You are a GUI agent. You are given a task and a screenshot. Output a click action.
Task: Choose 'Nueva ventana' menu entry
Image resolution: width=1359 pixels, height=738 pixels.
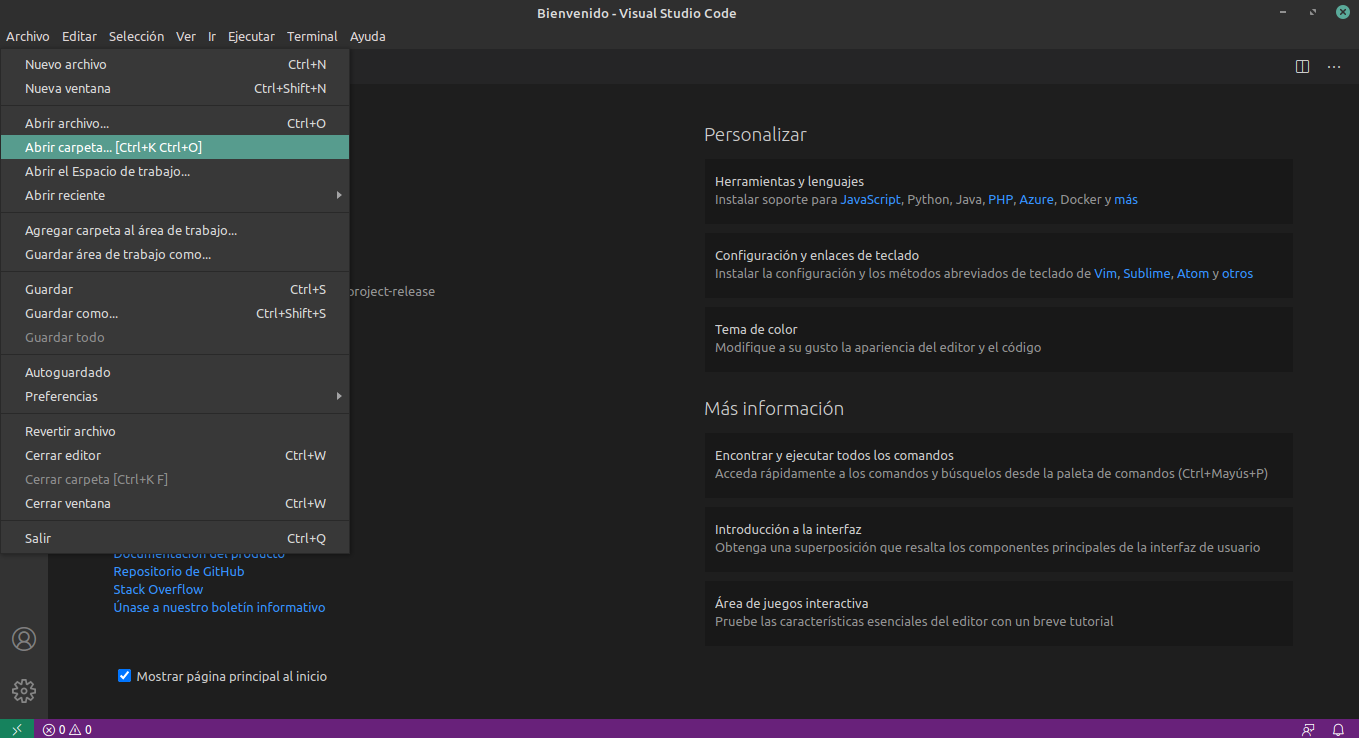[175, 88]
